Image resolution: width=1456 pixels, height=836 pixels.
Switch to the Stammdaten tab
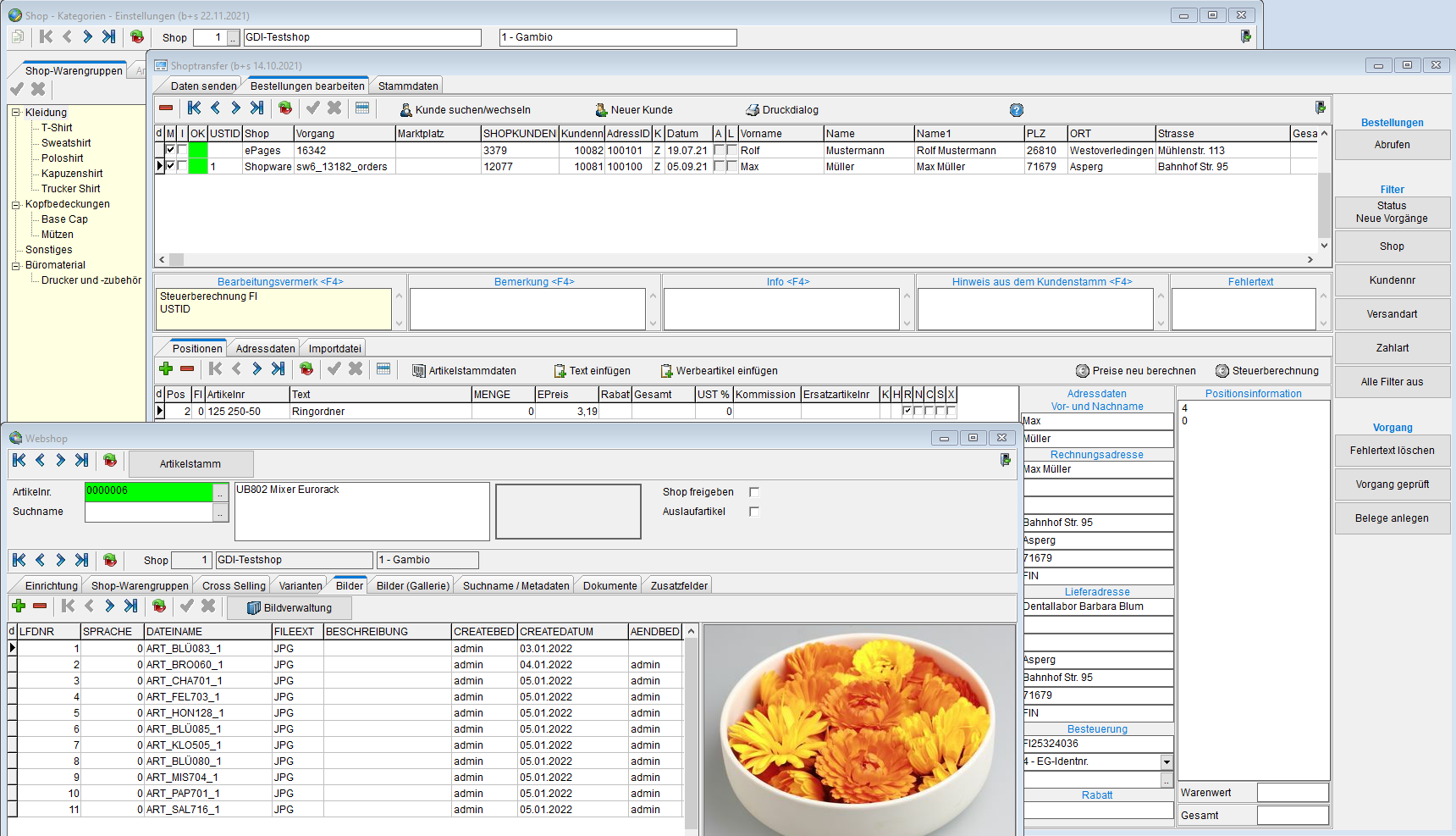coord(408,86)
